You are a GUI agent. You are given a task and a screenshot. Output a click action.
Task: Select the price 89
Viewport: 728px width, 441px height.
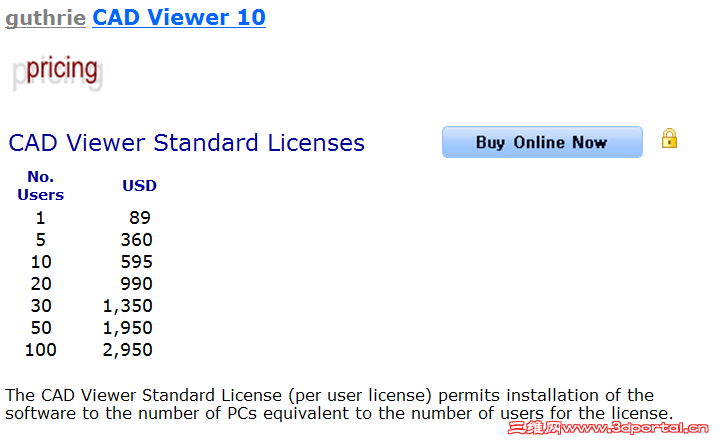click(140, 218)
